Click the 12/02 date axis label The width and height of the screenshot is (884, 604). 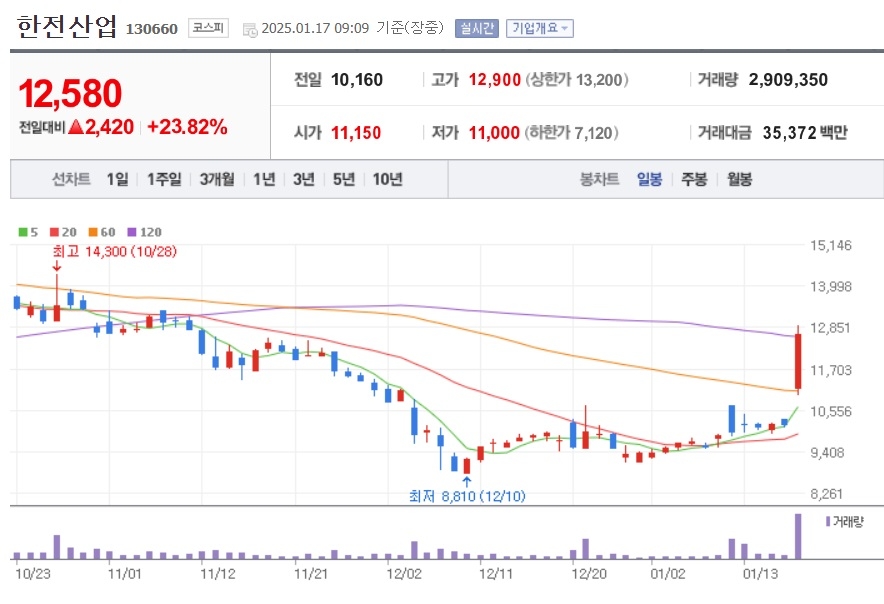point(404,574)
